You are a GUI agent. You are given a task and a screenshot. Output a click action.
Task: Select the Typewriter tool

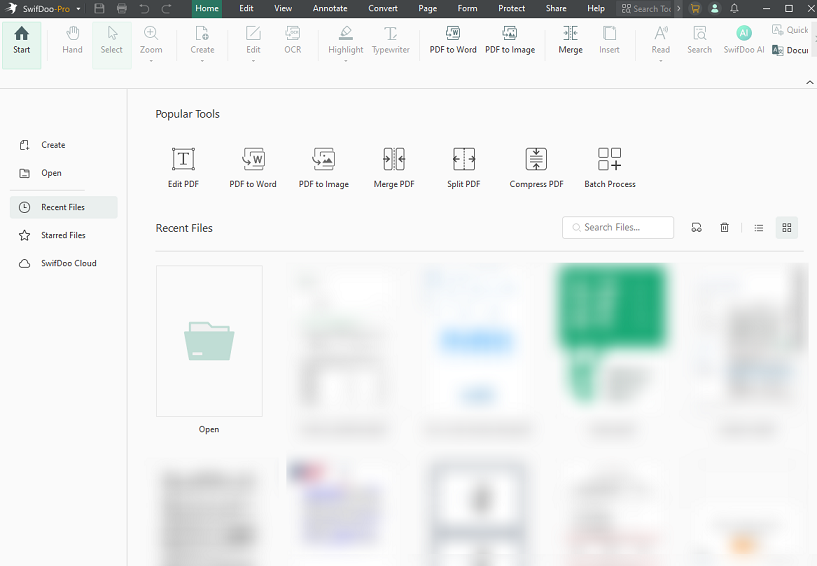click(391, 40)
